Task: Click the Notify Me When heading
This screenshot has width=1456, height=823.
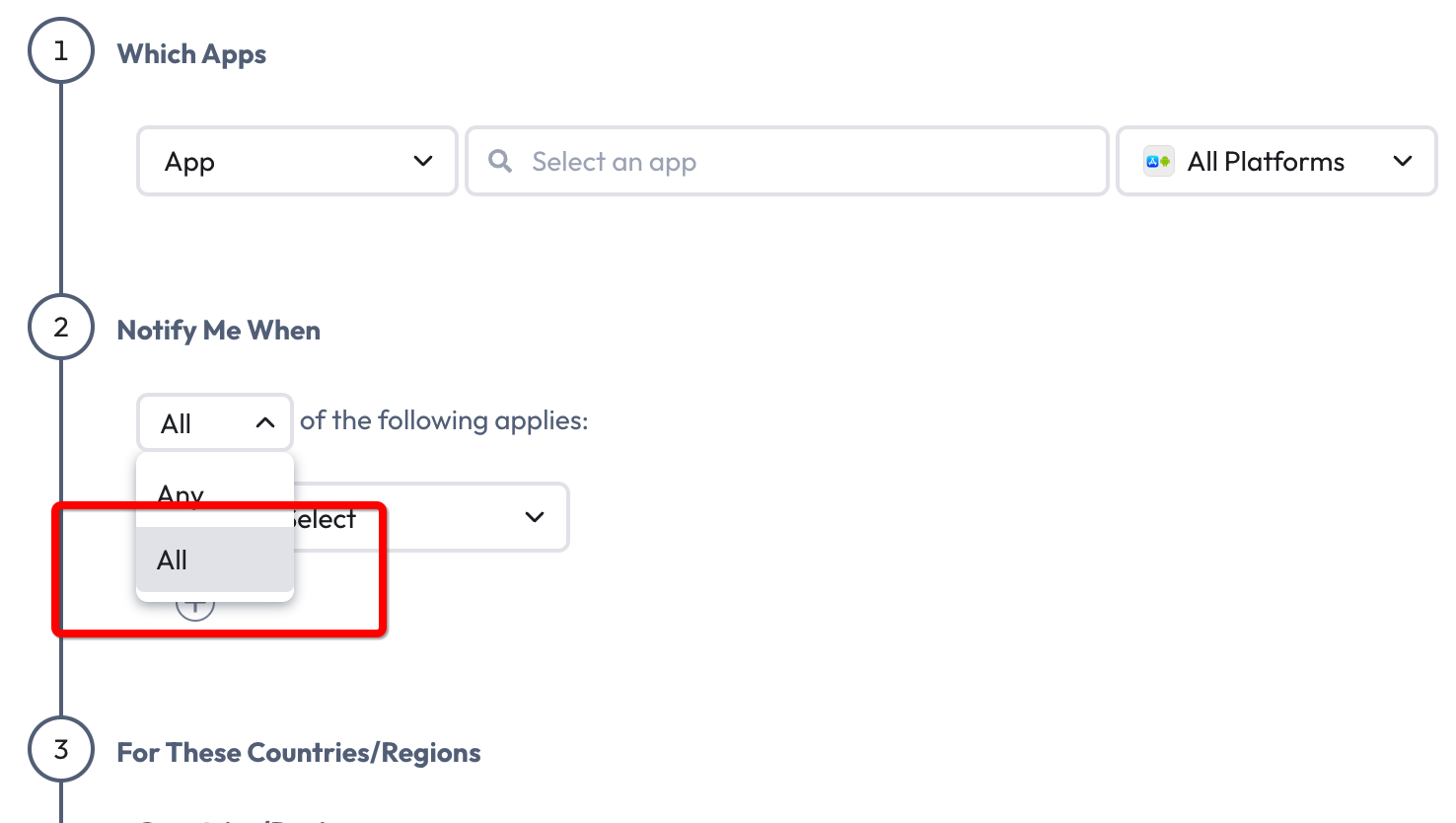Action: click(x=218, y=331)
